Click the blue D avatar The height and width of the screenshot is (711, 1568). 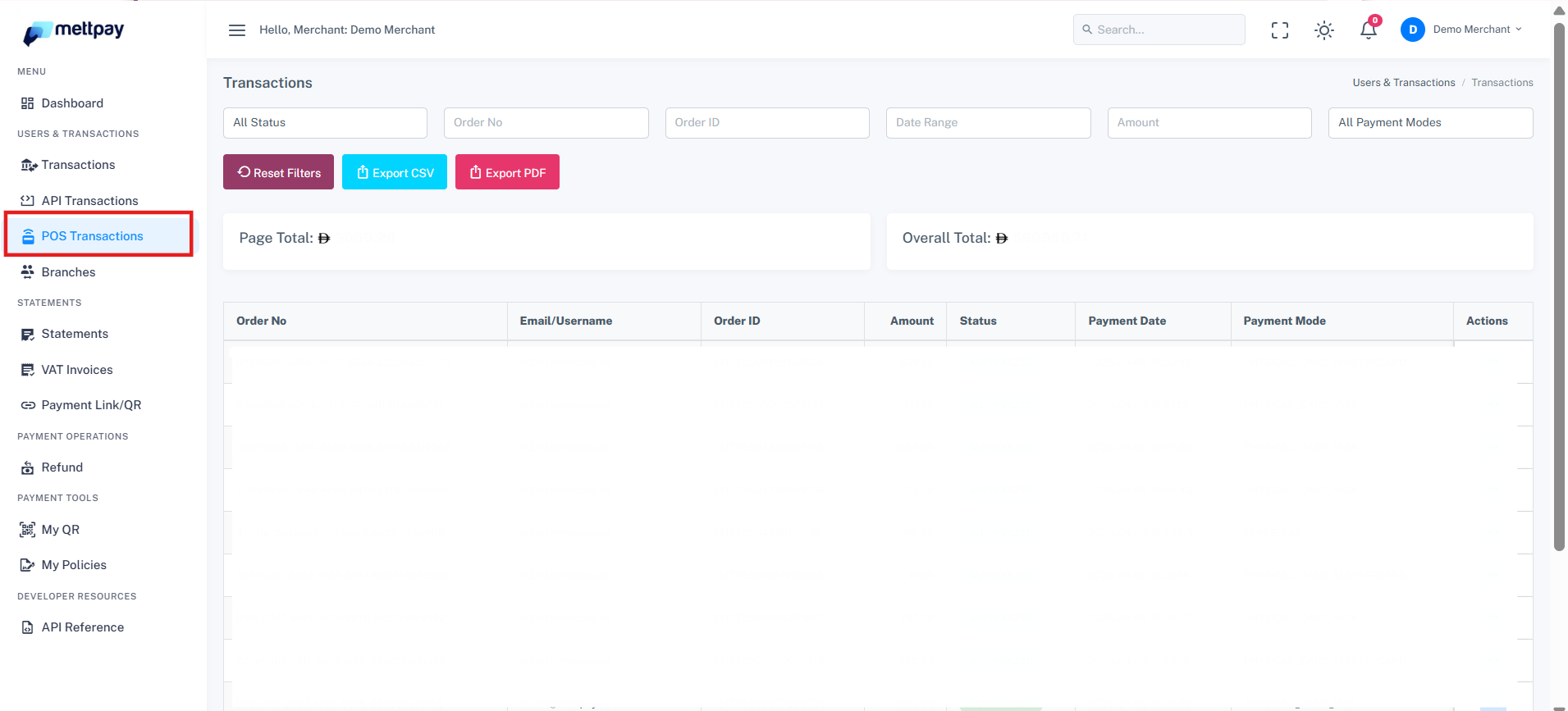tap(1413, 30)
